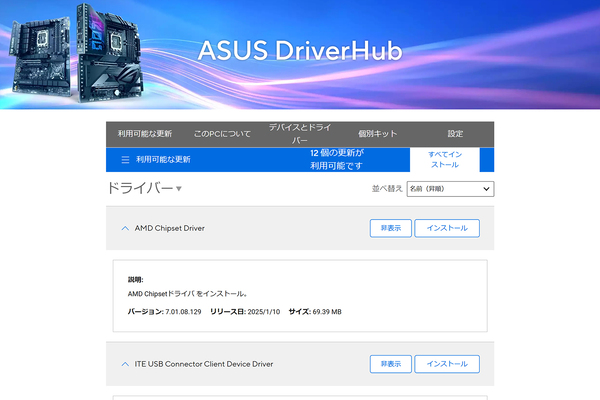Viewport: 600px width, 400px height.
Task: Switch to the 利用可能な更新 tab
Action: pos(145,134)
